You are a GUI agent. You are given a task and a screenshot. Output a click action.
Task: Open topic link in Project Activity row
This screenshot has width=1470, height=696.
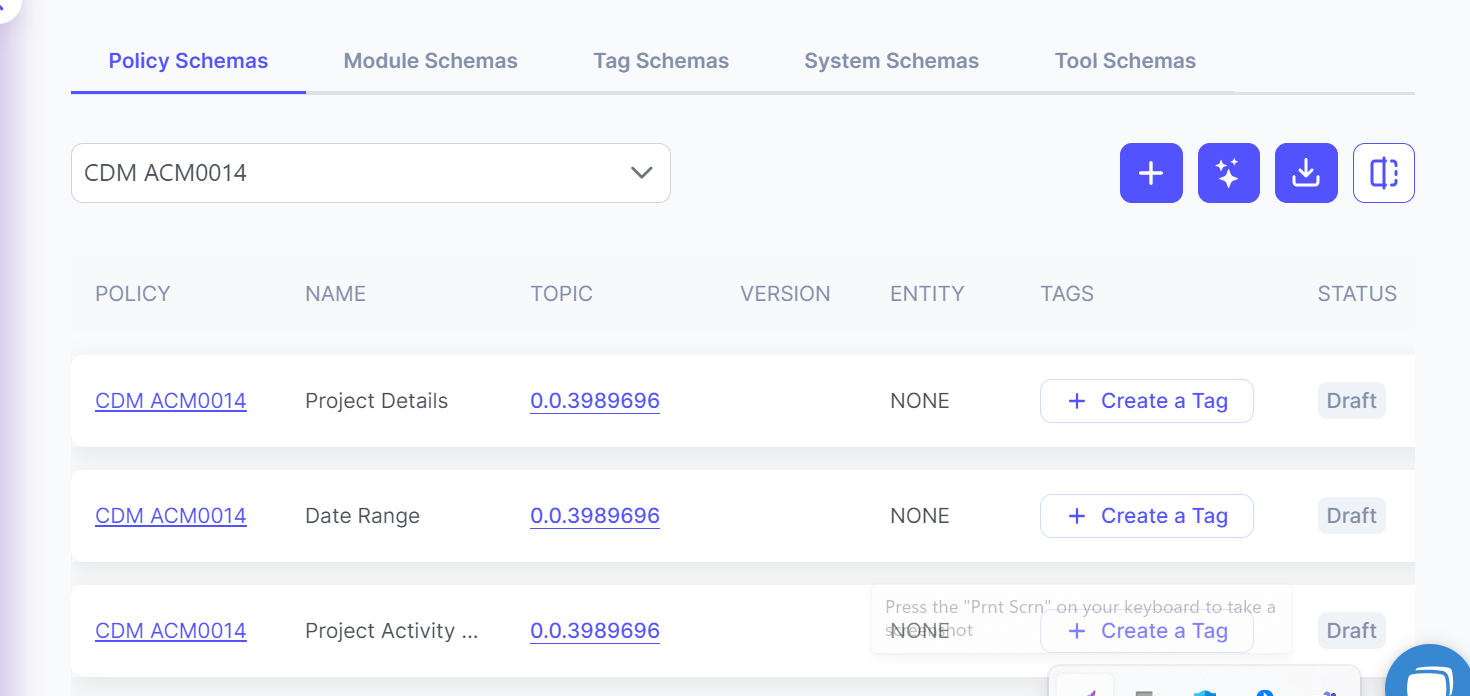pos(595,631)
